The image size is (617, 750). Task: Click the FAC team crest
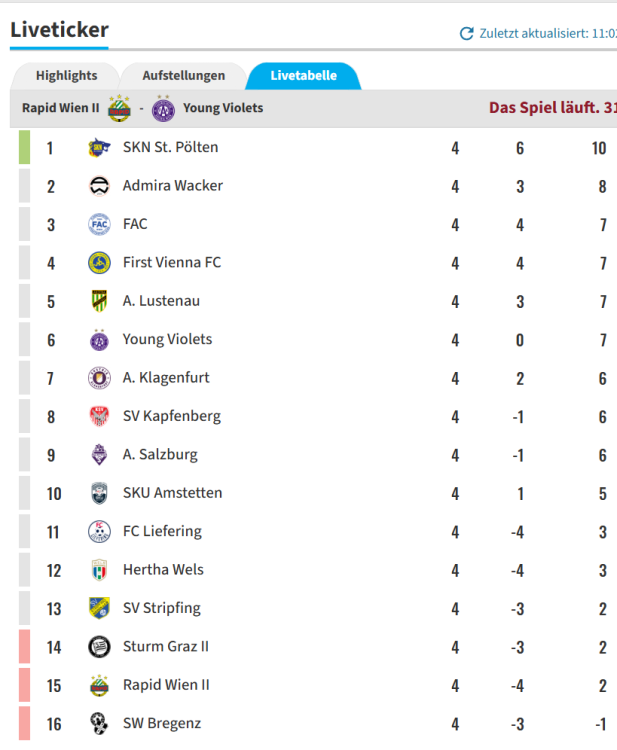click(x=98, y=224)
